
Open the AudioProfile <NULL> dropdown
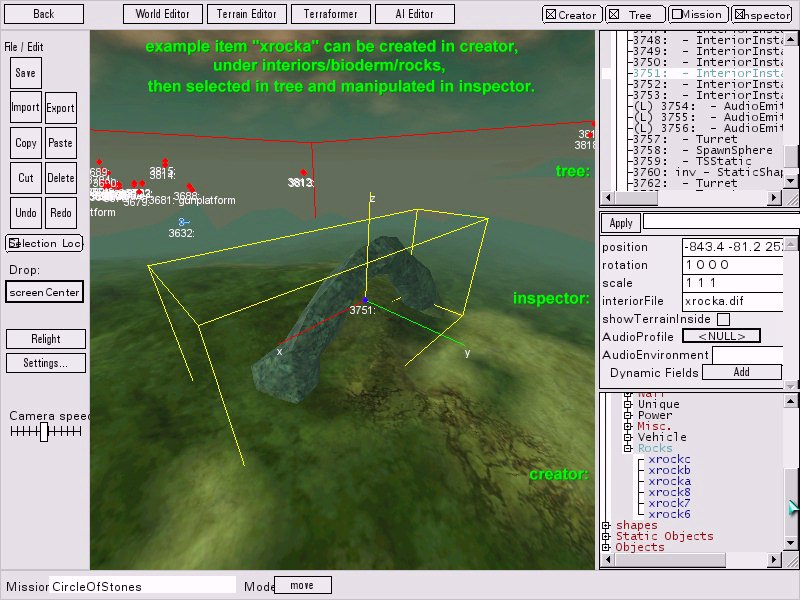721,336
